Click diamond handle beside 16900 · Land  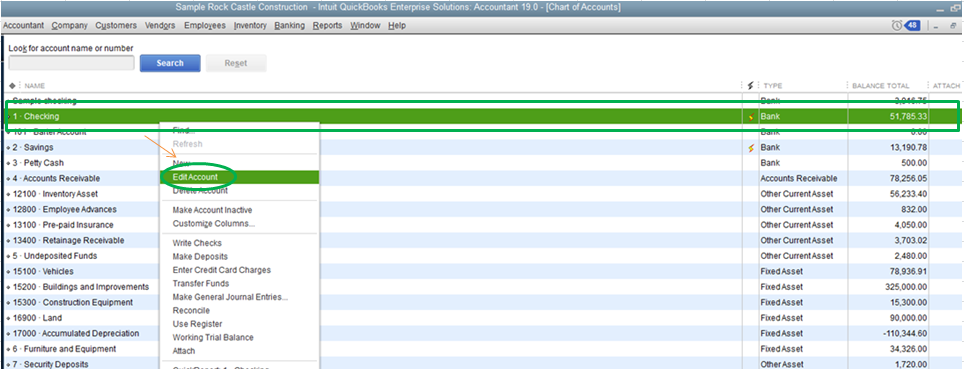point(8,318)
